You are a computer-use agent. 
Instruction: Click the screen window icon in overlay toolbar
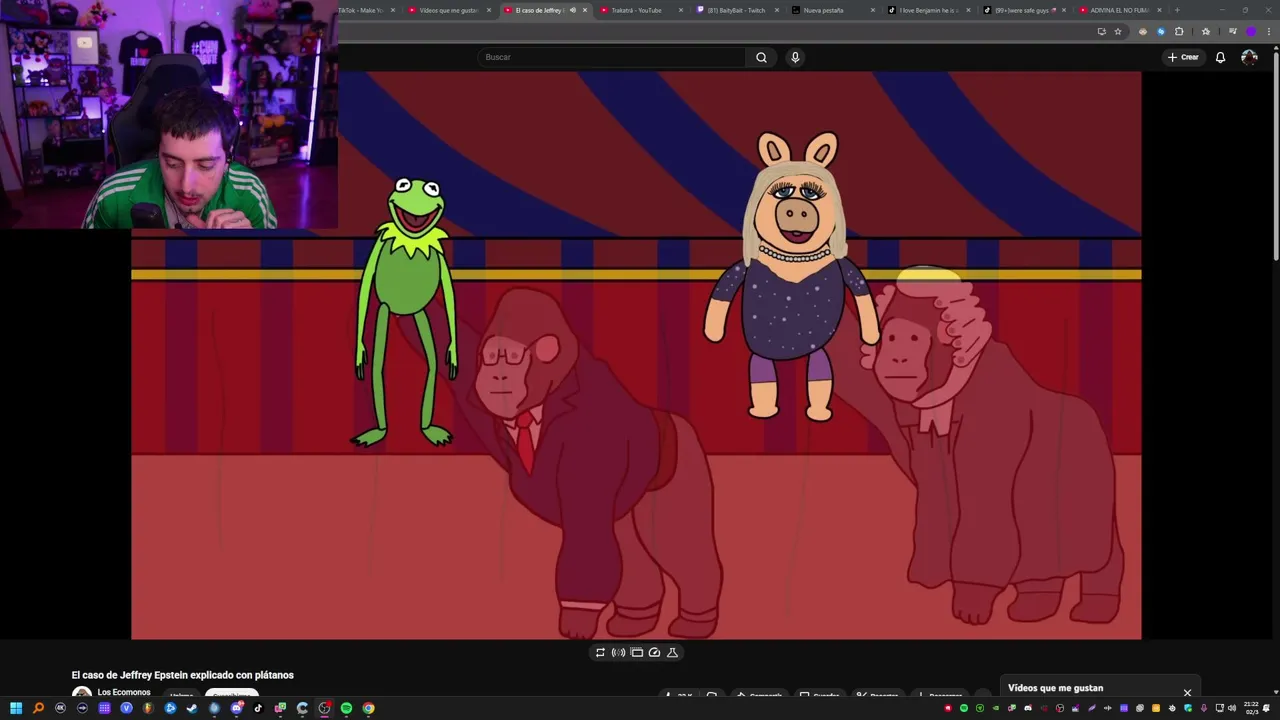[x=636, y=652]
